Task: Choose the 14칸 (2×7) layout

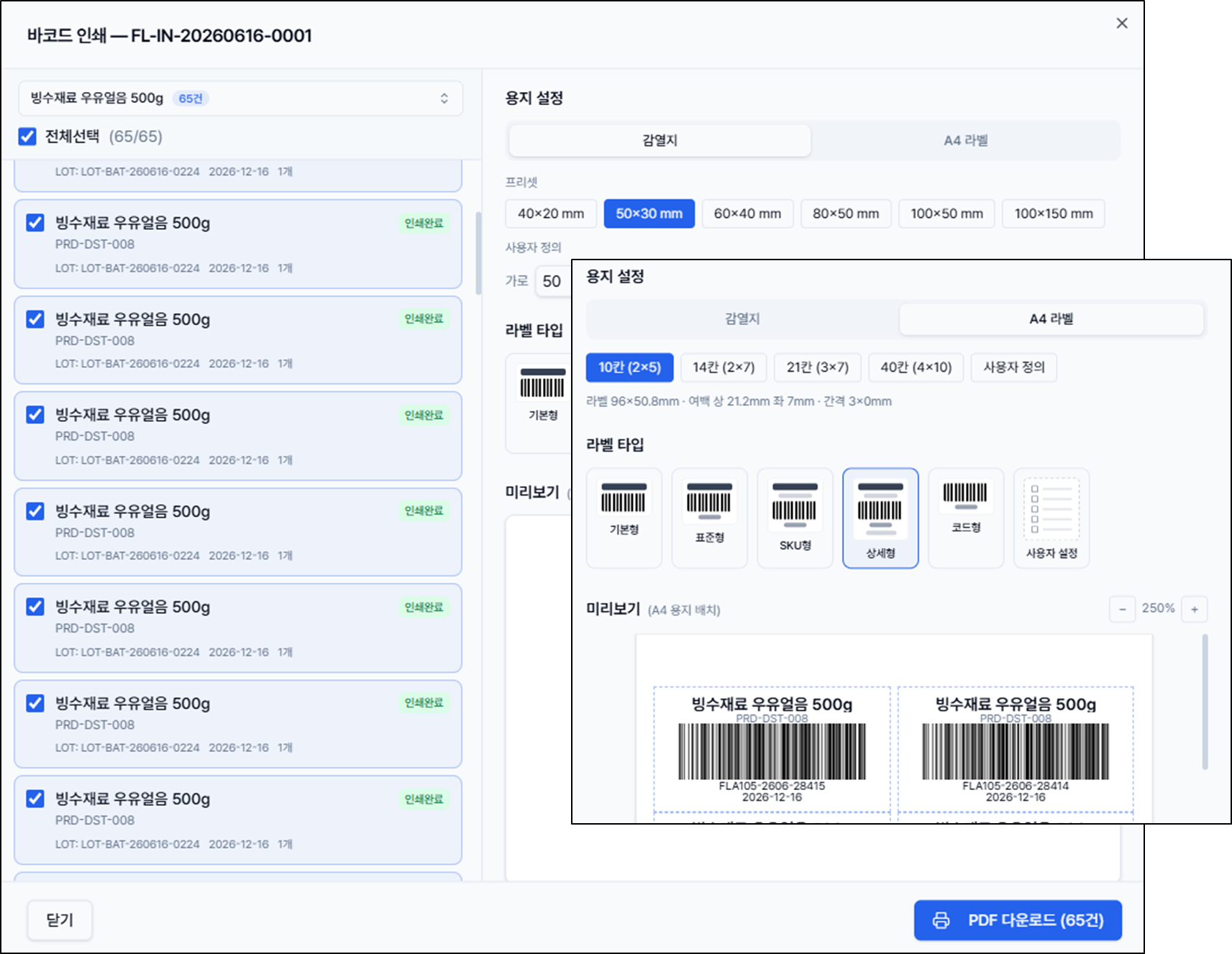Action: pos(724,367)
